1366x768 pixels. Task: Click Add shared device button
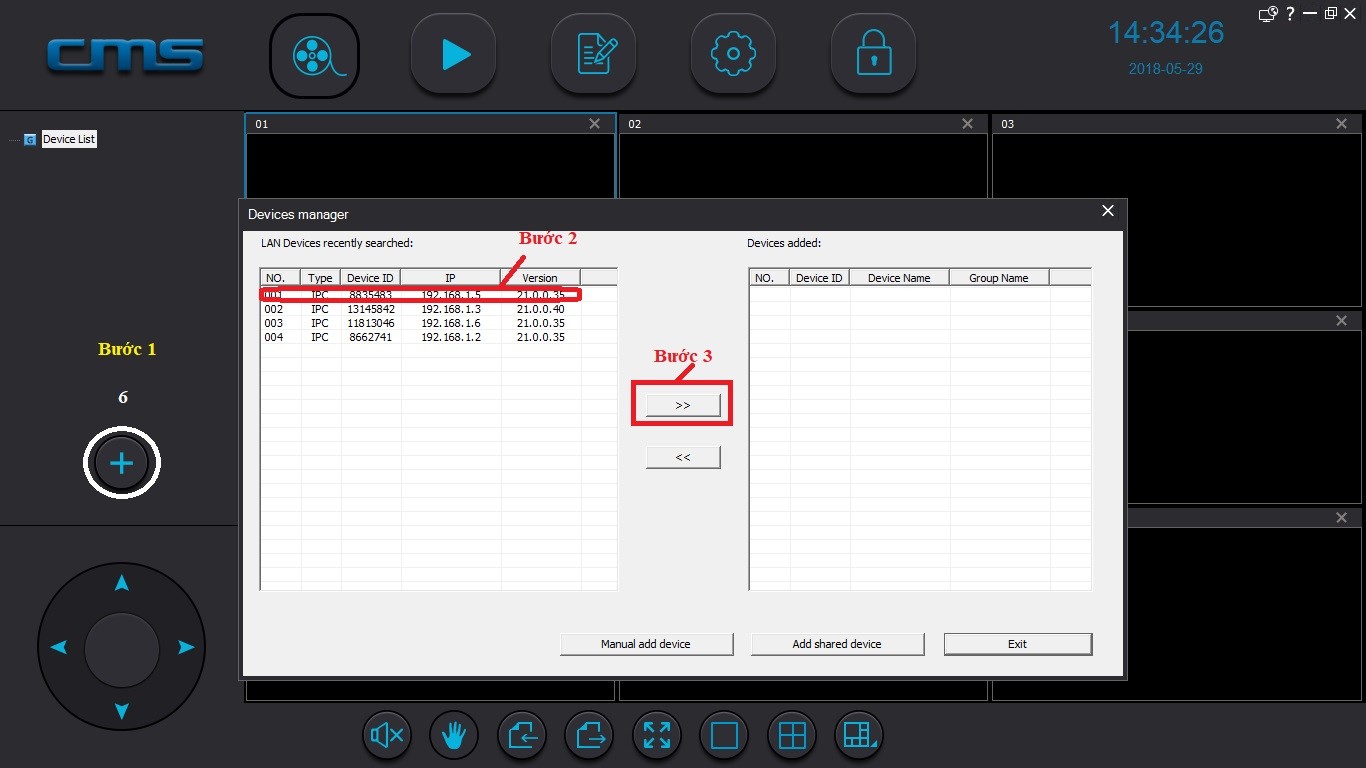tap(837, 644)
